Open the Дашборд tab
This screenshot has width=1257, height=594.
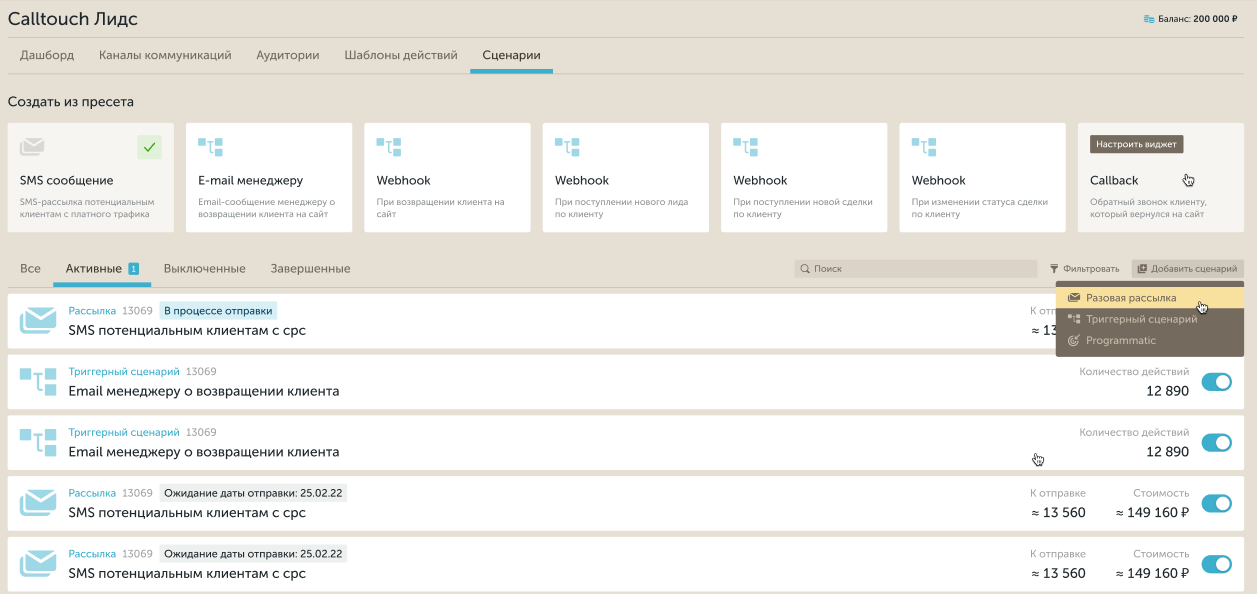47,55
